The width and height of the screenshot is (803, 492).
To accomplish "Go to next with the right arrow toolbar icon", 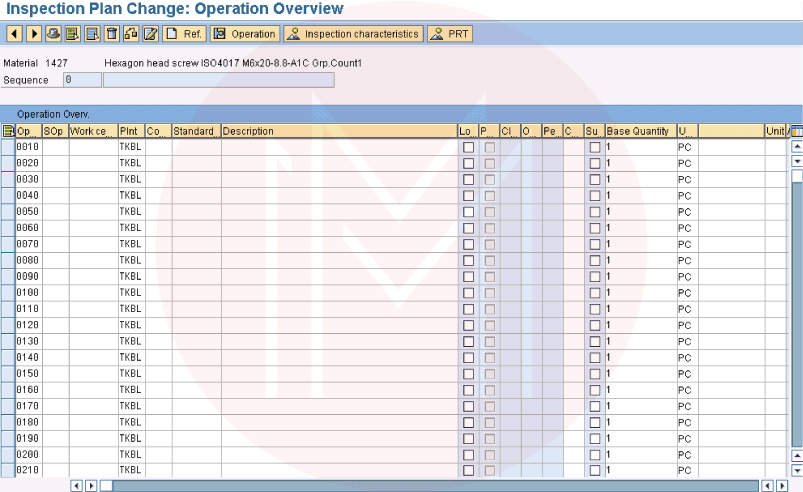I will pyautogui.click(x=34, y=34).
